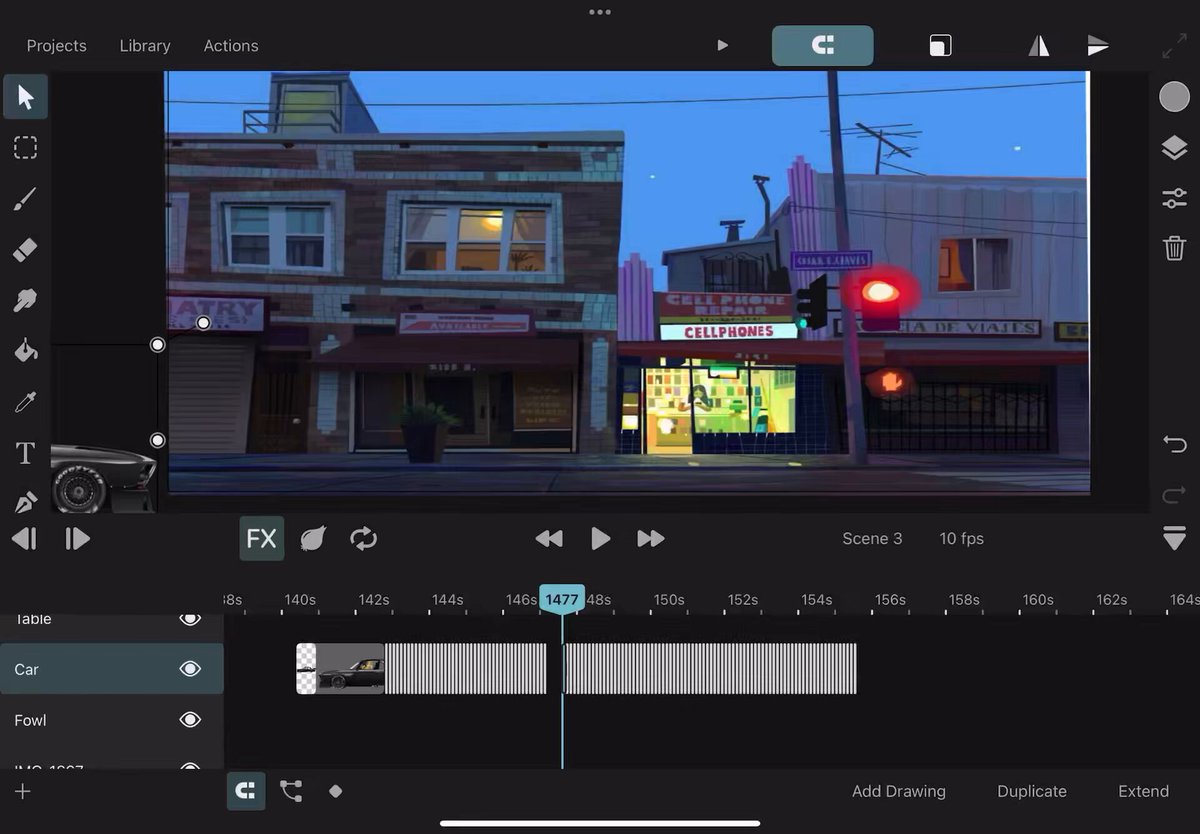
Task: Select the arrow selection tool
Action: click(25, 97)
